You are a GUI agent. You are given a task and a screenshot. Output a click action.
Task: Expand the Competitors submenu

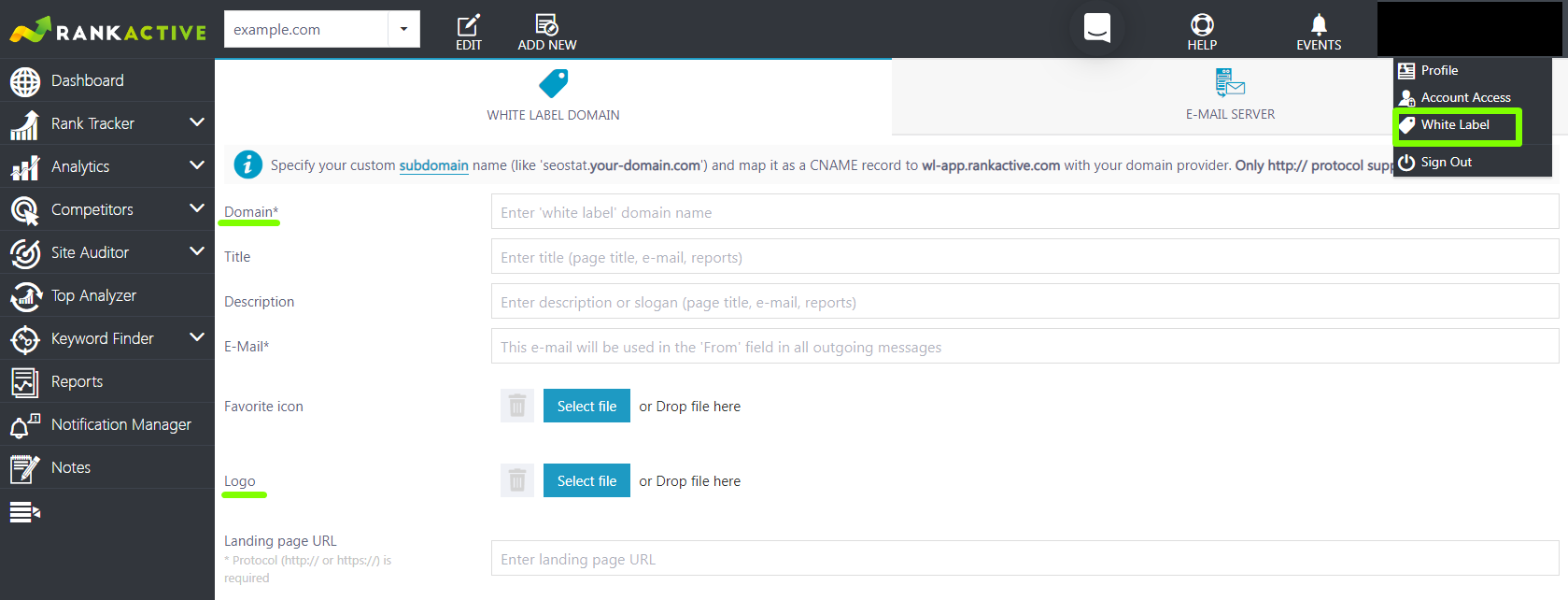click(196, 208)
